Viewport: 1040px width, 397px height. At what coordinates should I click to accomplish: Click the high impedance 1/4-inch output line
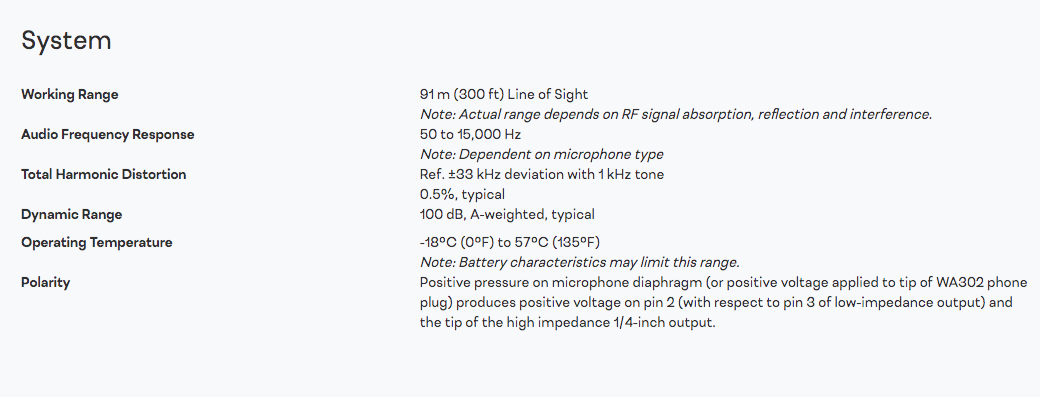pyautogui.click(x=568, y=323)
